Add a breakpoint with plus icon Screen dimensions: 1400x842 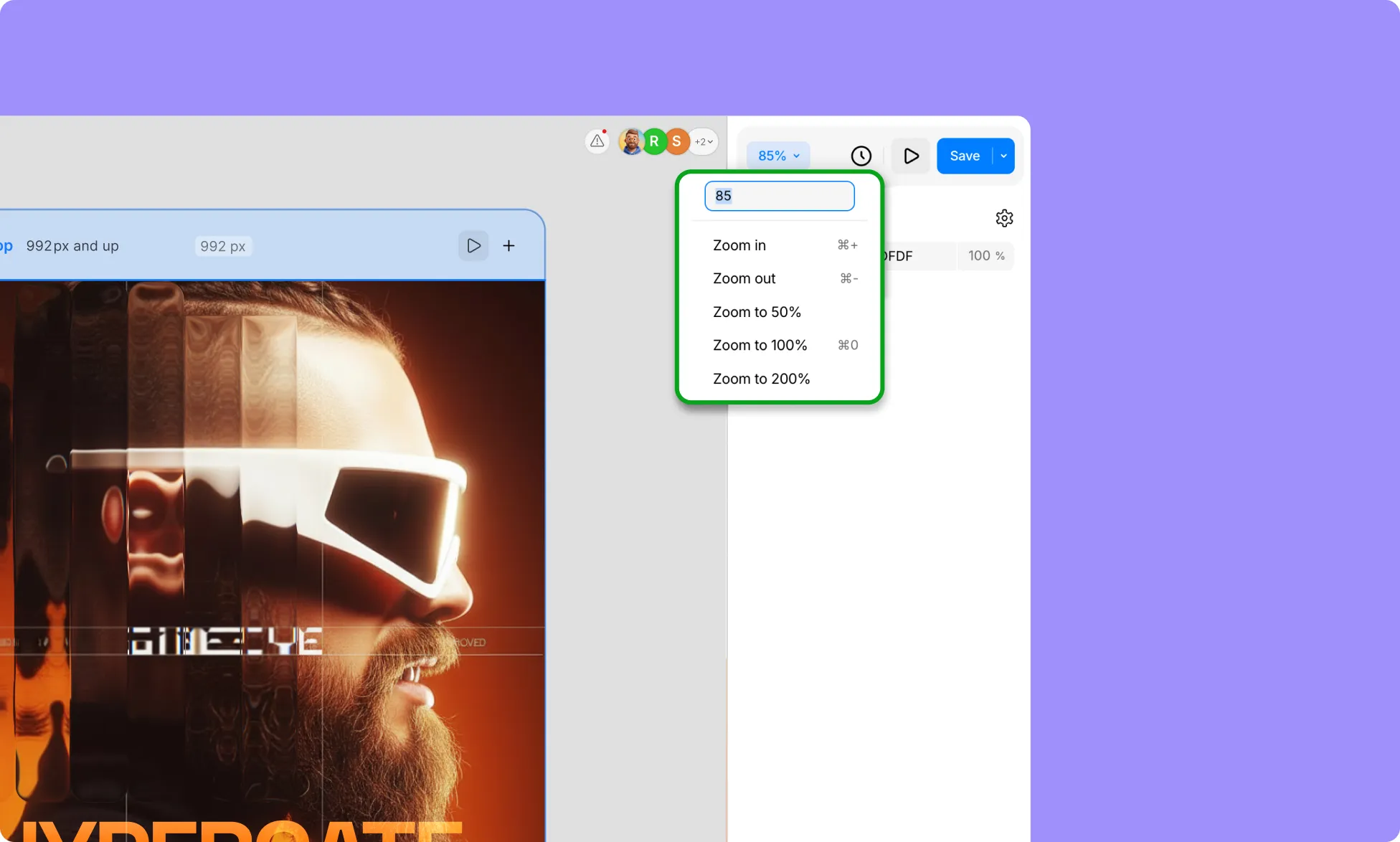[509, 246]
